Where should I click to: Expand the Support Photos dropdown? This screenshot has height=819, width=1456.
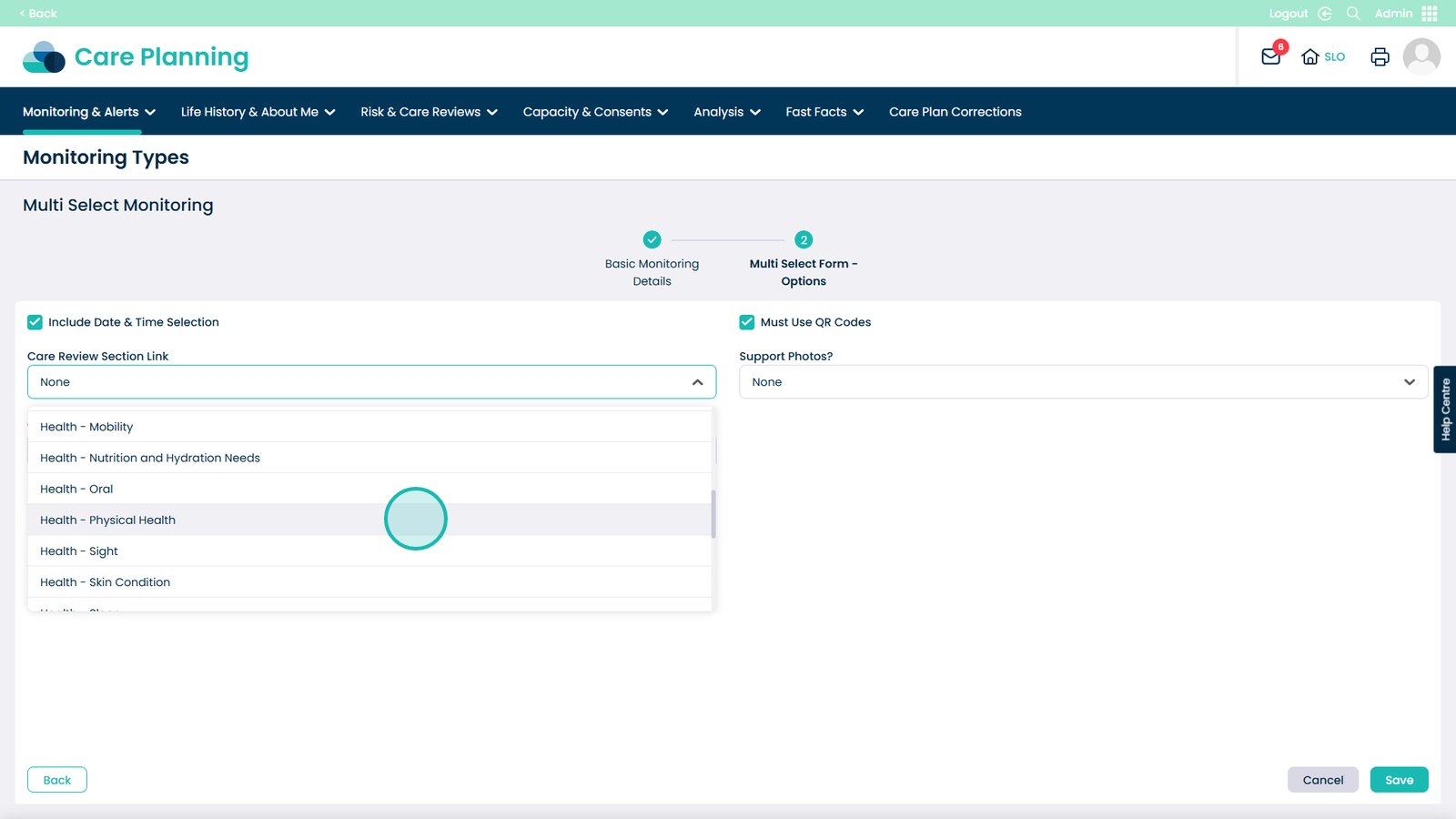tap(1409, 382)
